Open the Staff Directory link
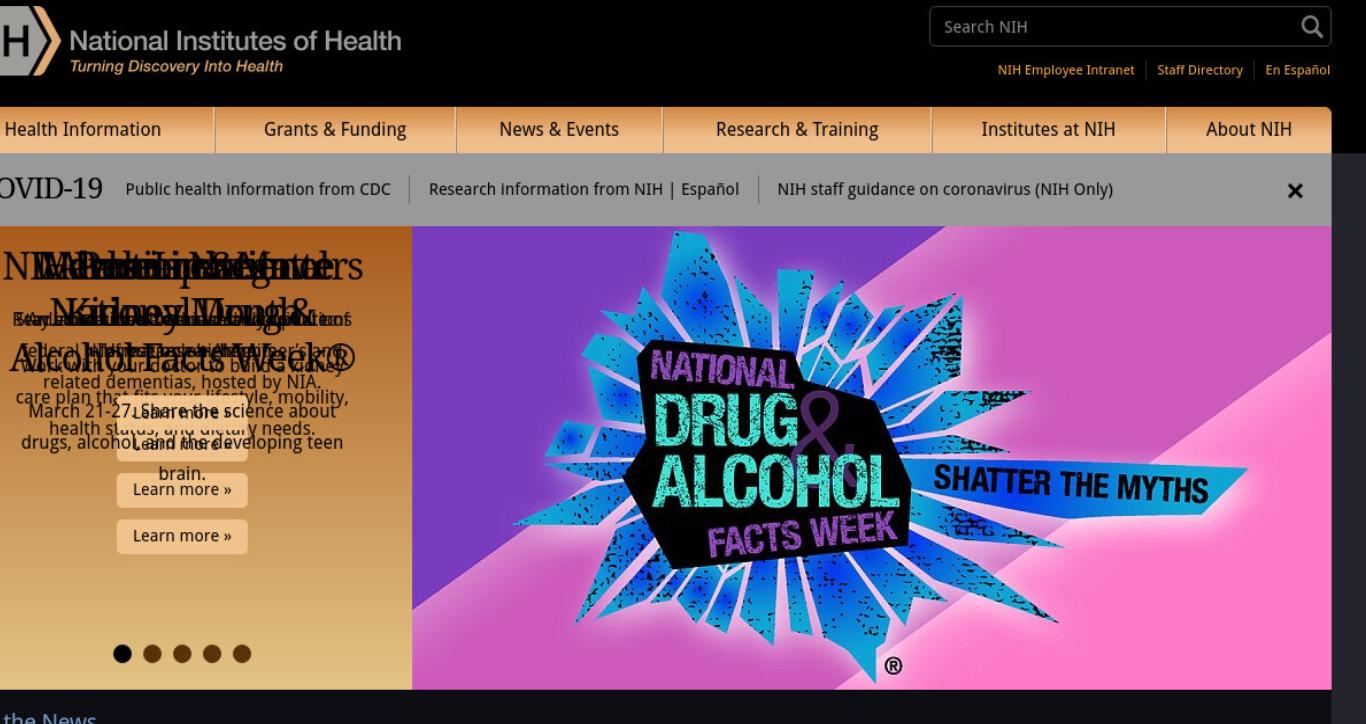The image size is (1366, 724). [x=1200, y=70]
